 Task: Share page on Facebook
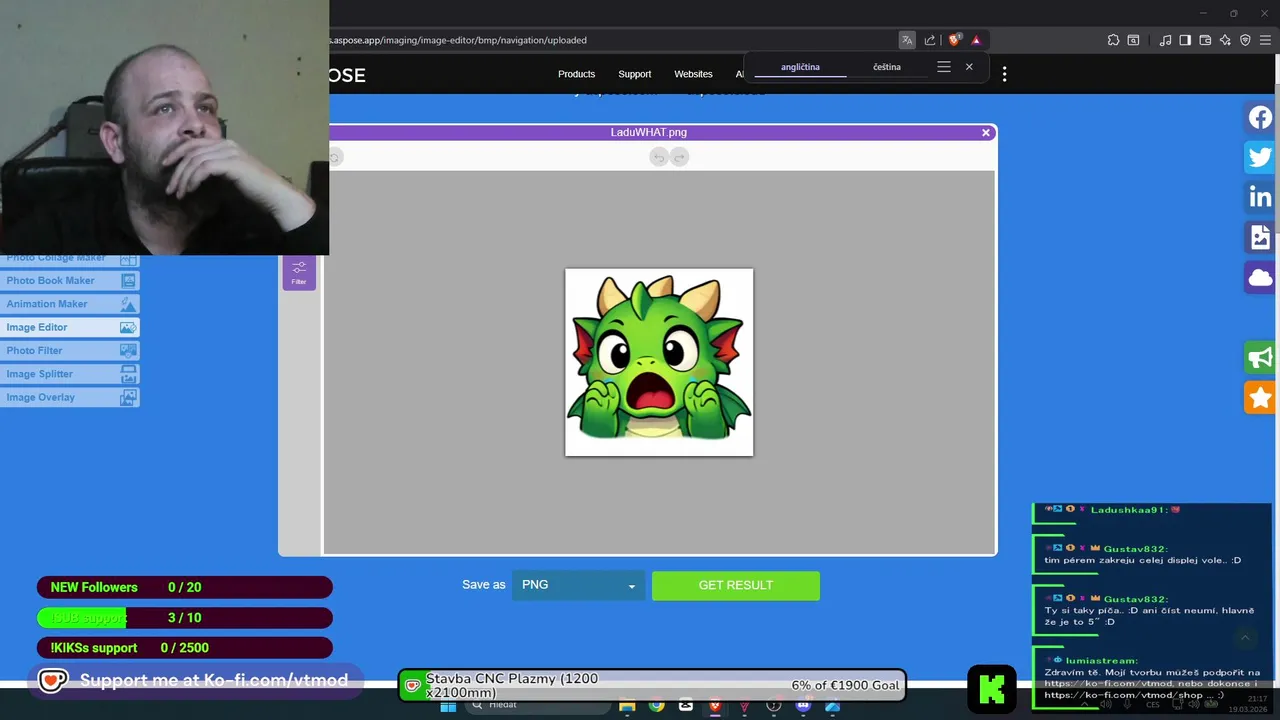click(1260, 117)
